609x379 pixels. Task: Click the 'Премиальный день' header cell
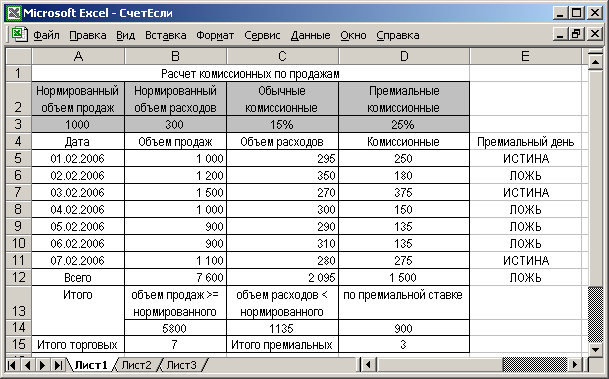coord(525,142)
